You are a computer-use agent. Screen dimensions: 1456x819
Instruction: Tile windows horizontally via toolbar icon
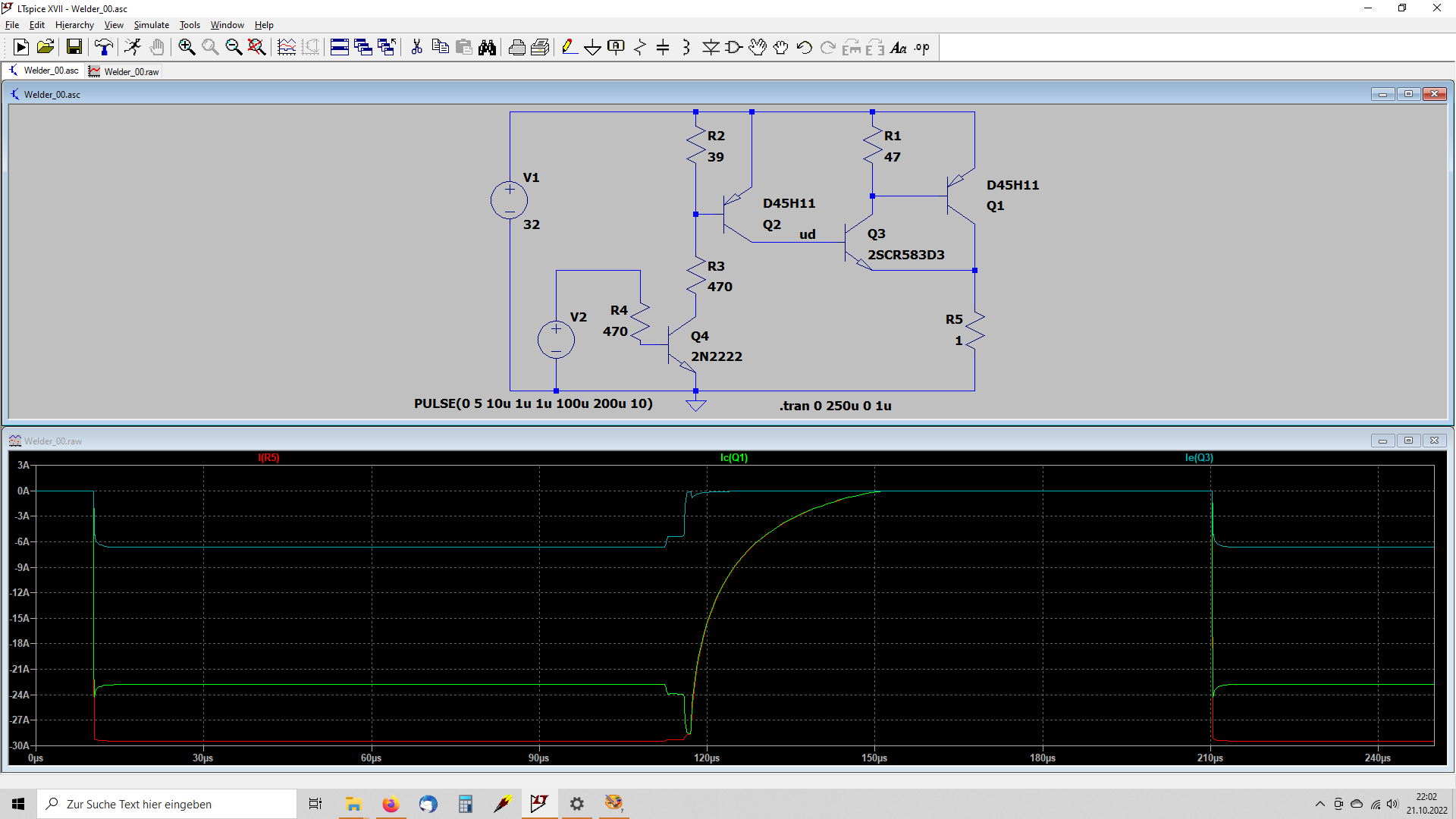coord(340,48)
